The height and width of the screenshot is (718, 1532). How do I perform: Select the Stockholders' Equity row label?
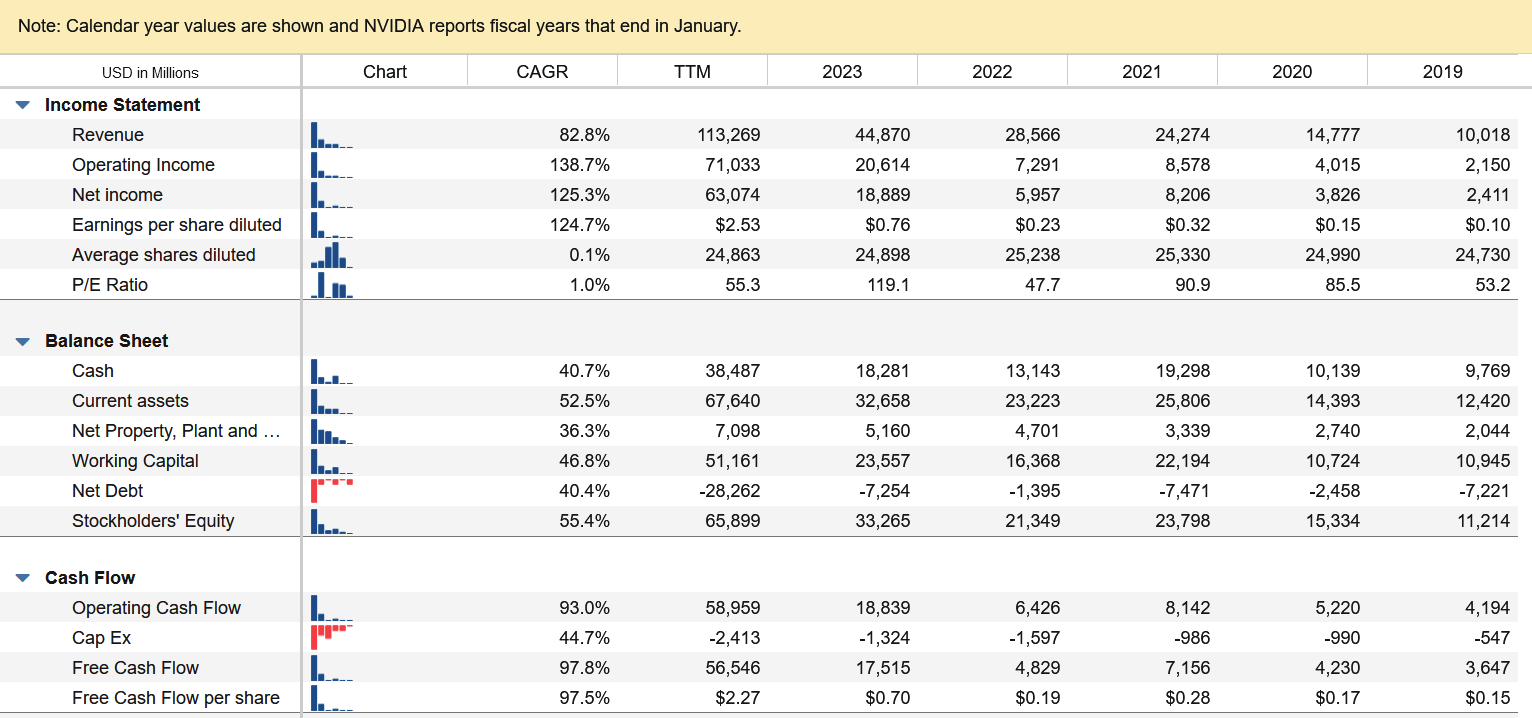click(x=153, y=521)
